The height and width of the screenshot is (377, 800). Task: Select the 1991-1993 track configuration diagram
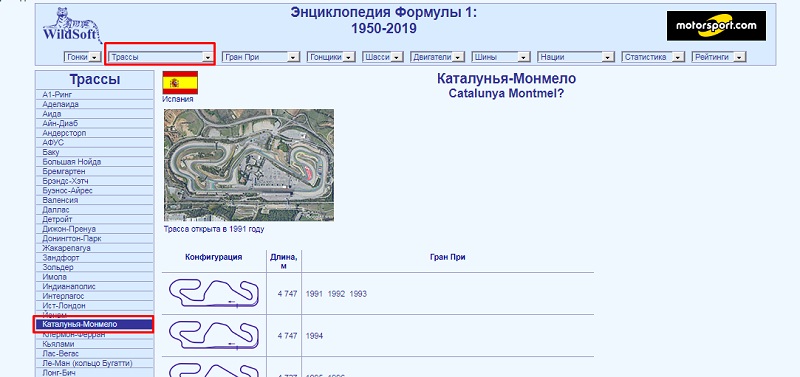(x=214, y=293)
